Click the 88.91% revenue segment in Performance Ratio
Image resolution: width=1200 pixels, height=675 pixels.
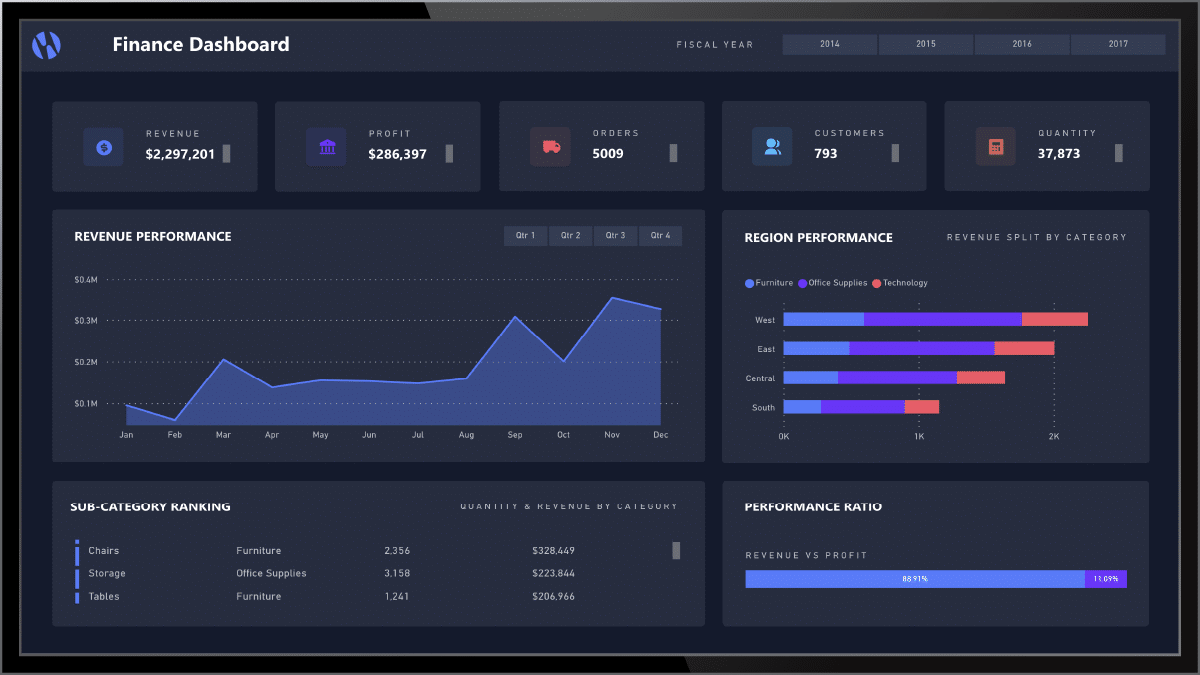913,578
